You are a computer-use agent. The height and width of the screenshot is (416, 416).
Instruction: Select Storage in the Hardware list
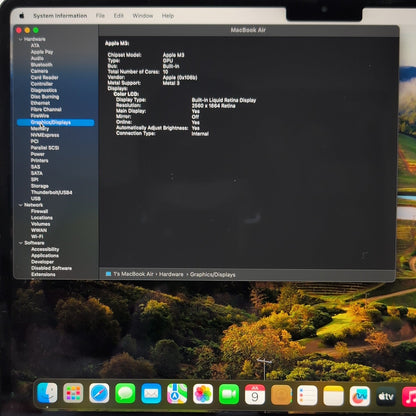click(x=40, y=186)
